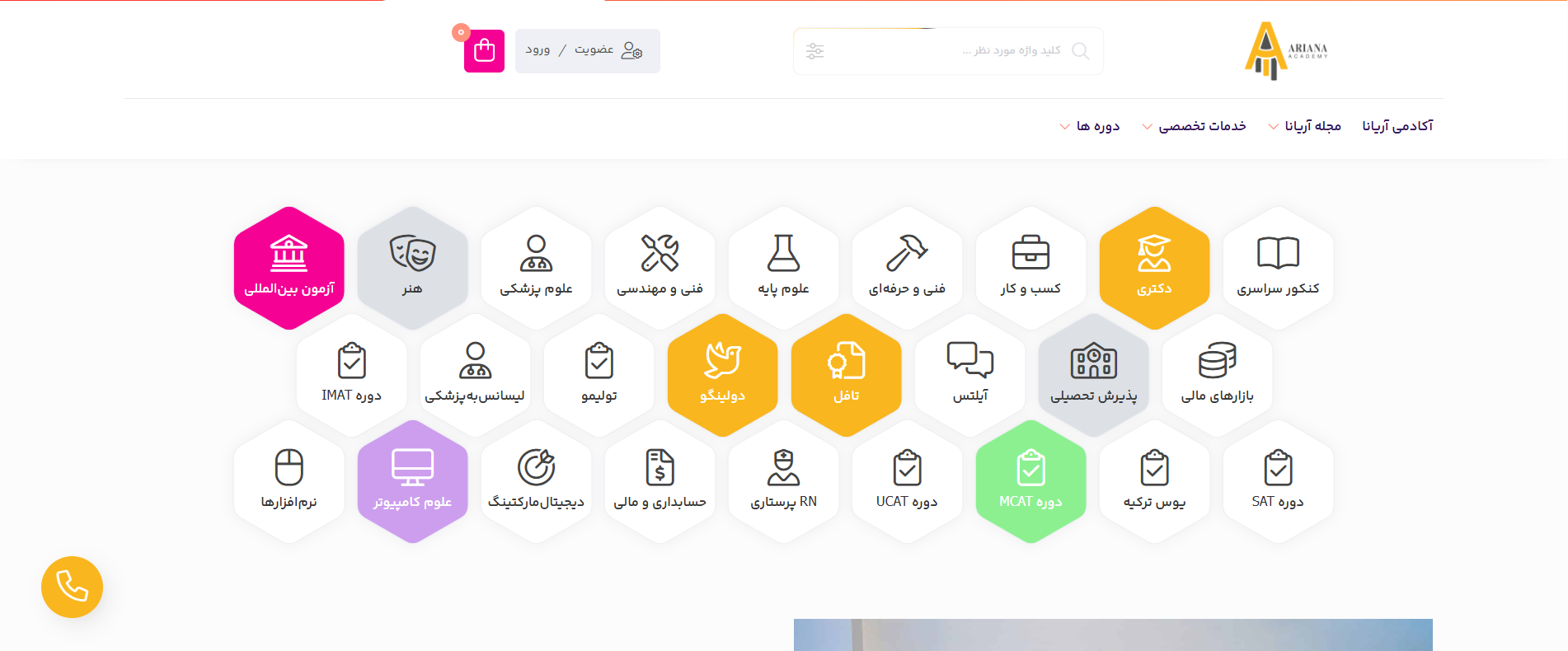Select the حسابداری و مالی hexagon
This screenshot has height=651, width=1568.
(x=660, y=481)
